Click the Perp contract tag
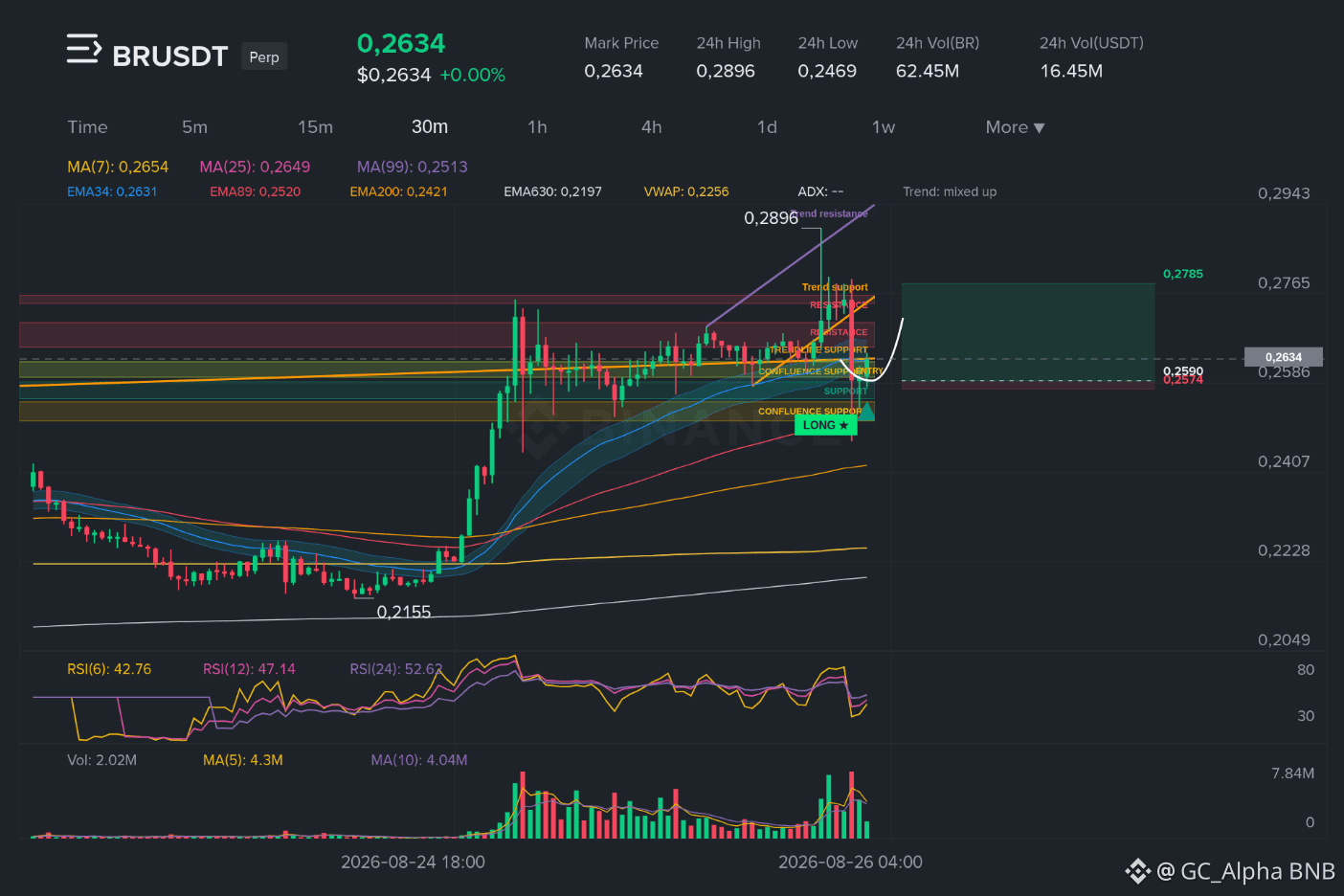1344x896 pixels. click(264, 56)
